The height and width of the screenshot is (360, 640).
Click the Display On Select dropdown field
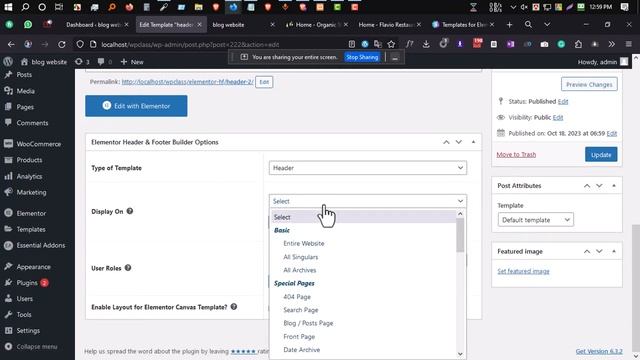pyautogui.click(x=367, y=201)
